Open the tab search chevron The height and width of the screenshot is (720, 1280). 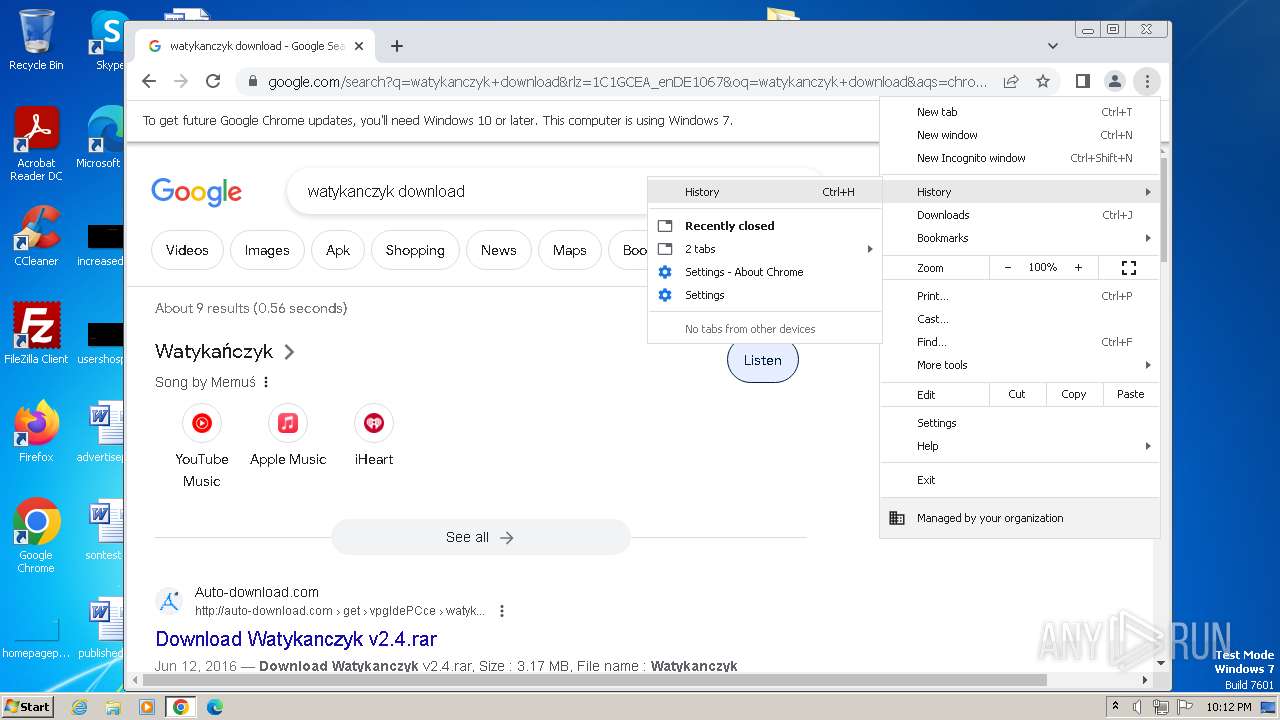(x=1053, y=46)
